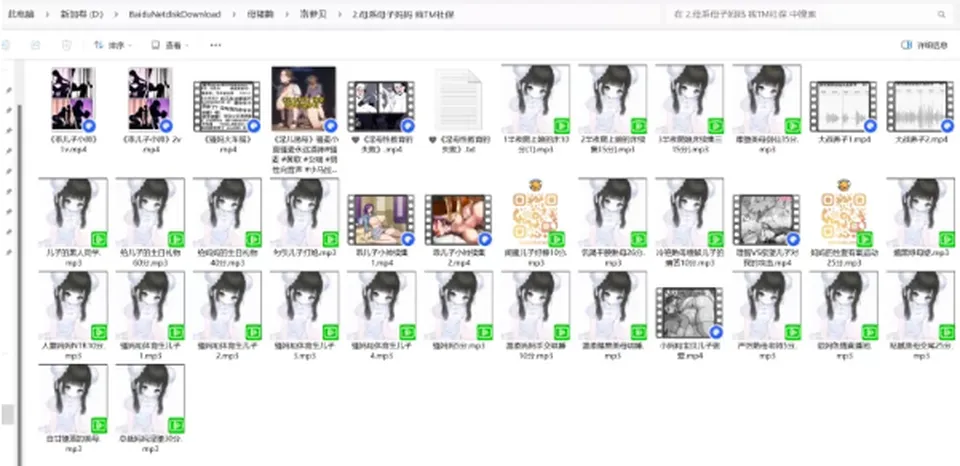
Task: Toggle the details pane (详细信息) button
Action: (x=924, y=45)
